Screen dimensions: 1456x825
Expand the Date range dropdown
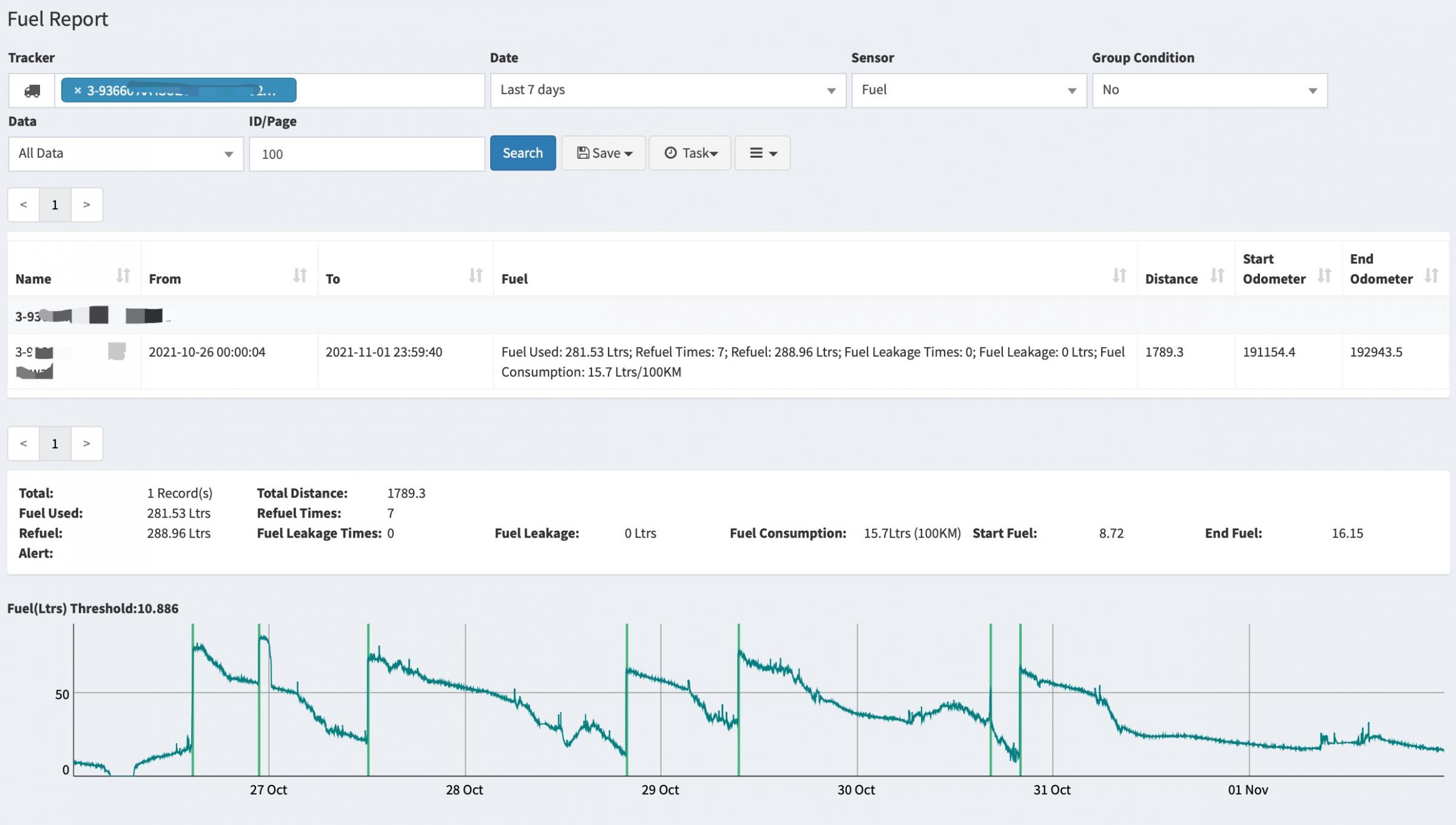click(x=667, y=90)
